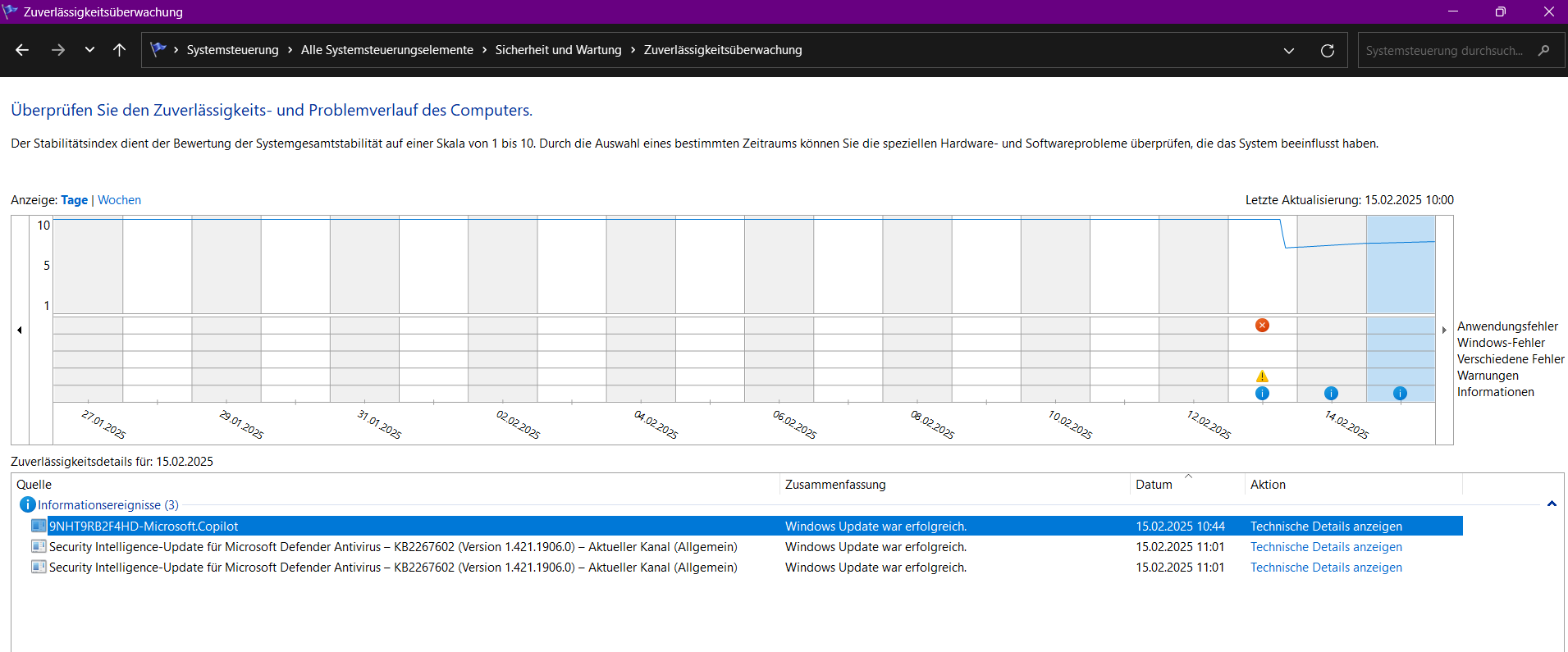Image resolution: width=1568 pixels, height=652 pixels.
Task: Expand chevron after Sicherheit und Wartung
Action: pyautogui.click(x=633, y=50)
